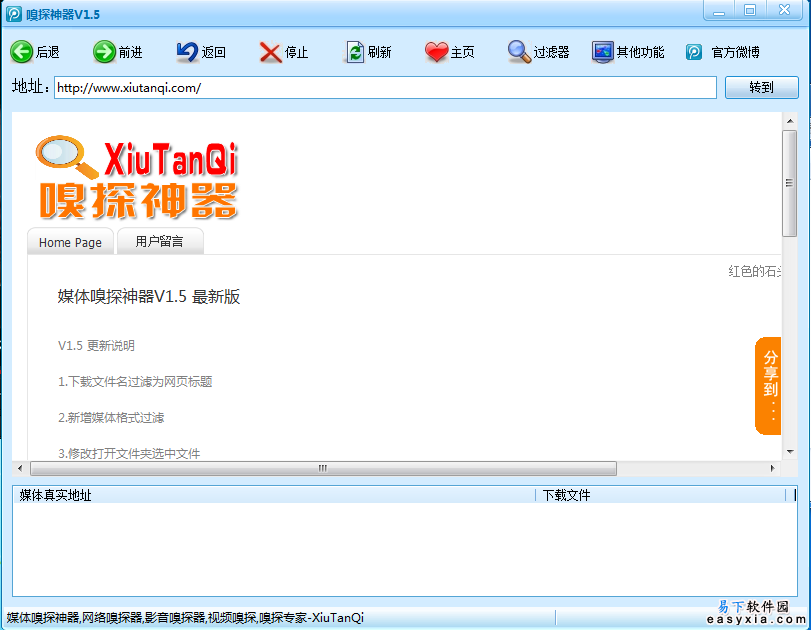Minimize the 嗅探神器V1.5 window
811x630 pixels.
pyautogui.click(x=719, y=10)
